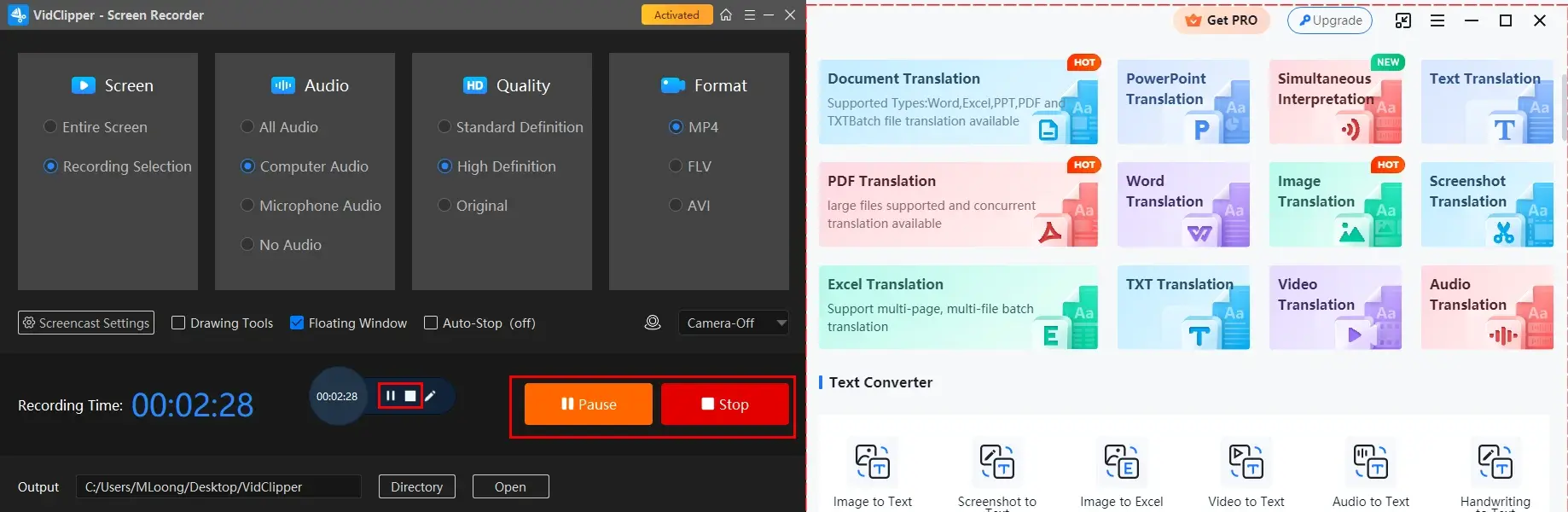The image size is (1568, 512).
Task: Click the Directory button
Action: 417,486
